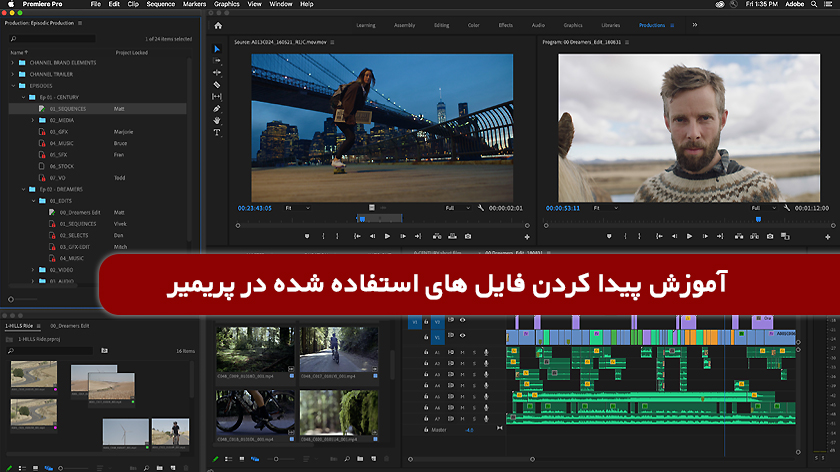Open Program monitor Full resolution dropdown
The width and height of the screenshot is (840, 472).
click(763, 208)
